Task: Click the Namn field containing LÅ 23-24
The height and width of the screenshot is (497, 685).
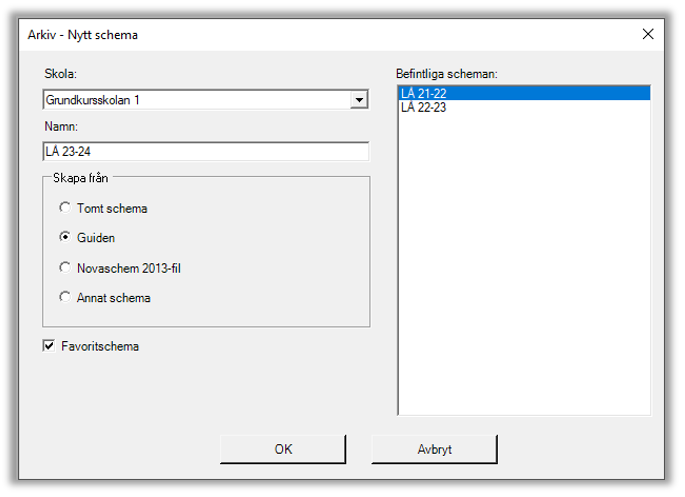Action: (205, 151)
